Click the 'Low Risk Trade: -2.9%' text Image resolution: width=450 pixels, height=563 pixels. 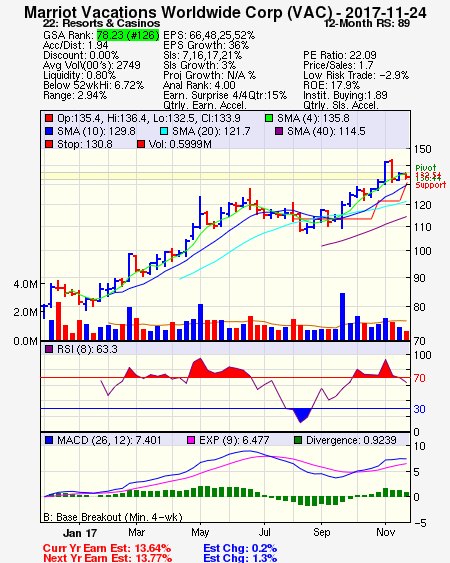(x=356, y=75)
